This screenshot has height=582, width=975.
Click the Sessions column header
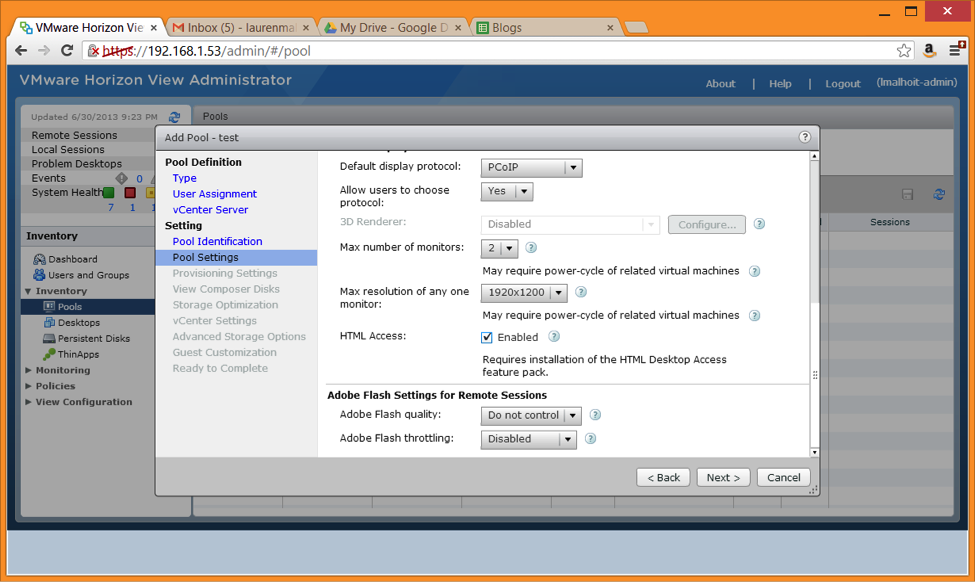(889, 222)
